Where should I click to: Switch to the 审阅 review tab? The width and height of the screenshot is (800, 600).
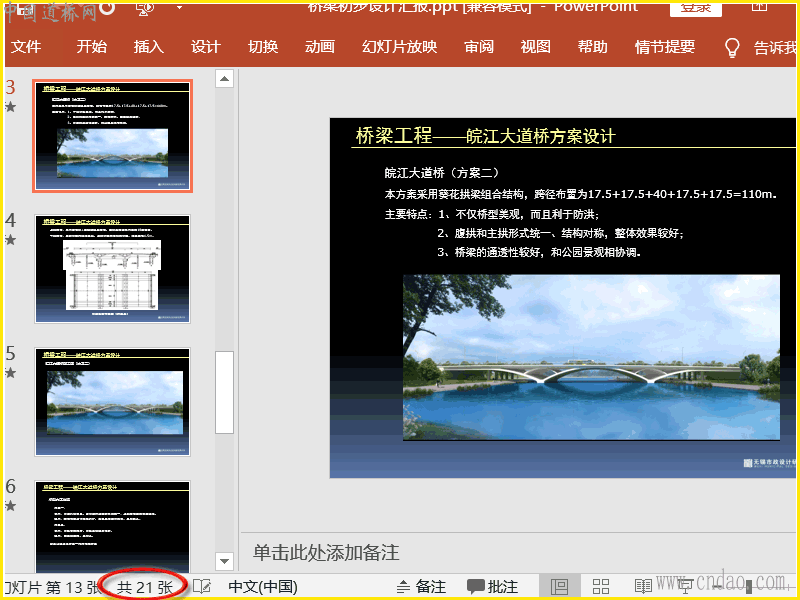(479, 47)
